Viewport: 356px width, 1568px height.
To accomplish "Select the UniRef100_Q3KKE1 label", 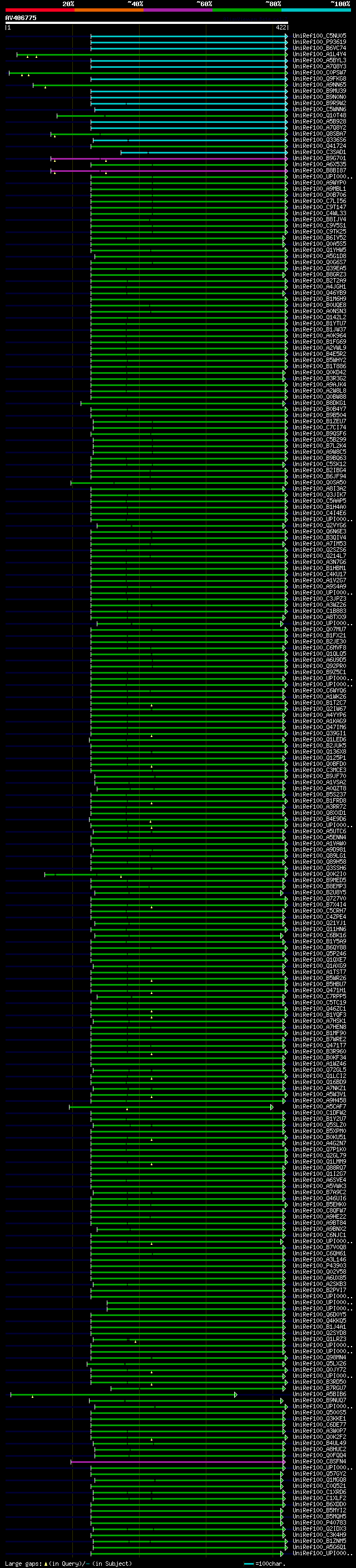I will (x=319, y=1418).
